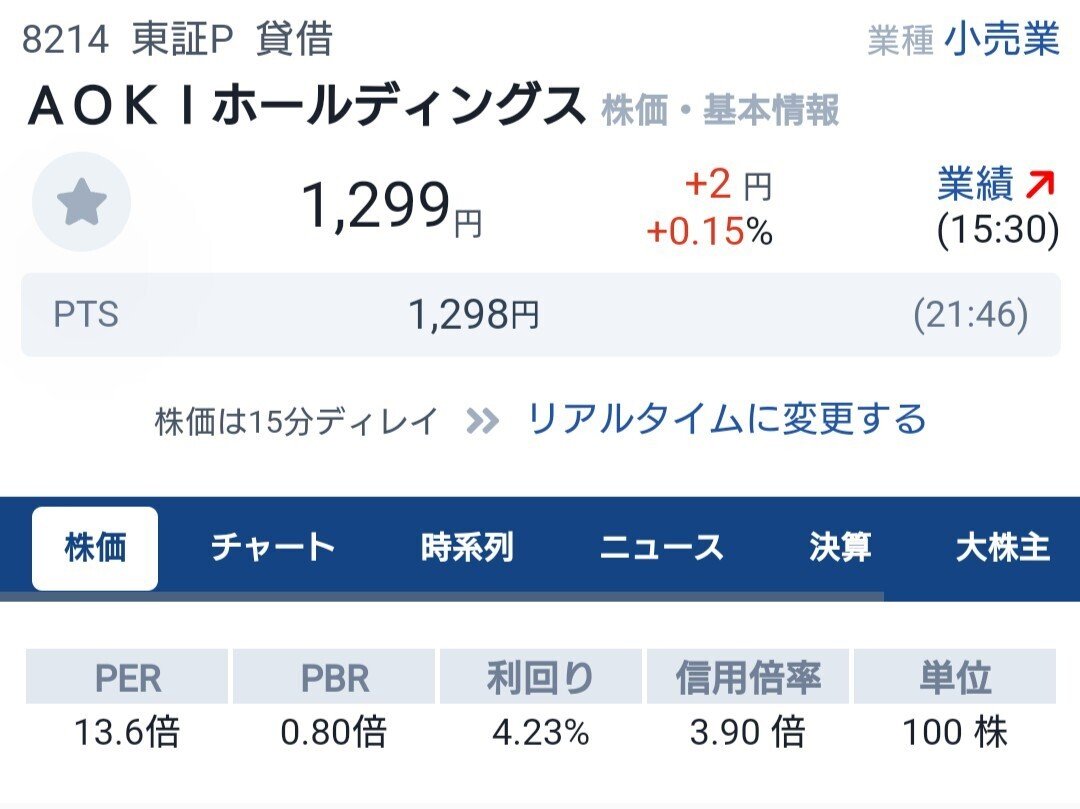Click the 単位 unit header
This screenshot has height=809, width=1080.
point(955,678)
